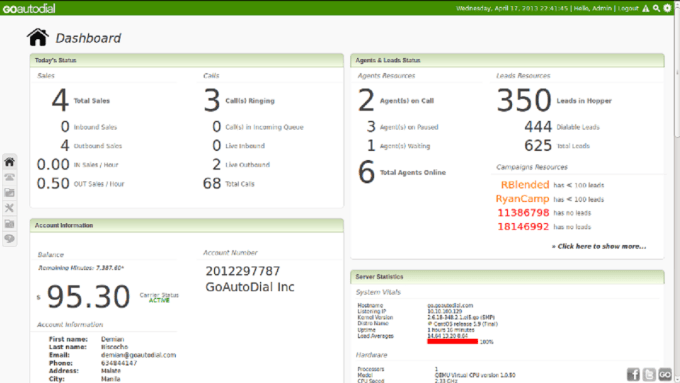Viewport: 680px width, 383px height.
Task: Open the settings gear icon in header
Action: coord(667,8)
